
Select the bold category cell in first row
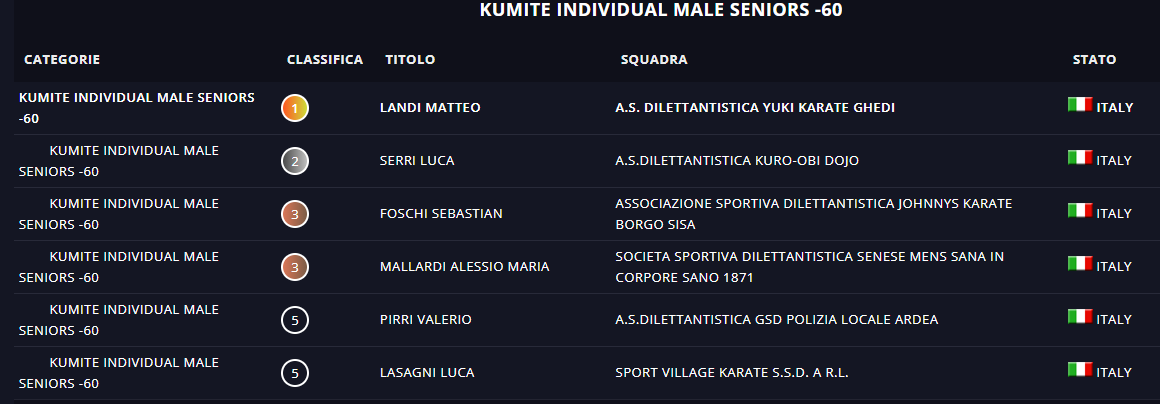tap(137, 108)
